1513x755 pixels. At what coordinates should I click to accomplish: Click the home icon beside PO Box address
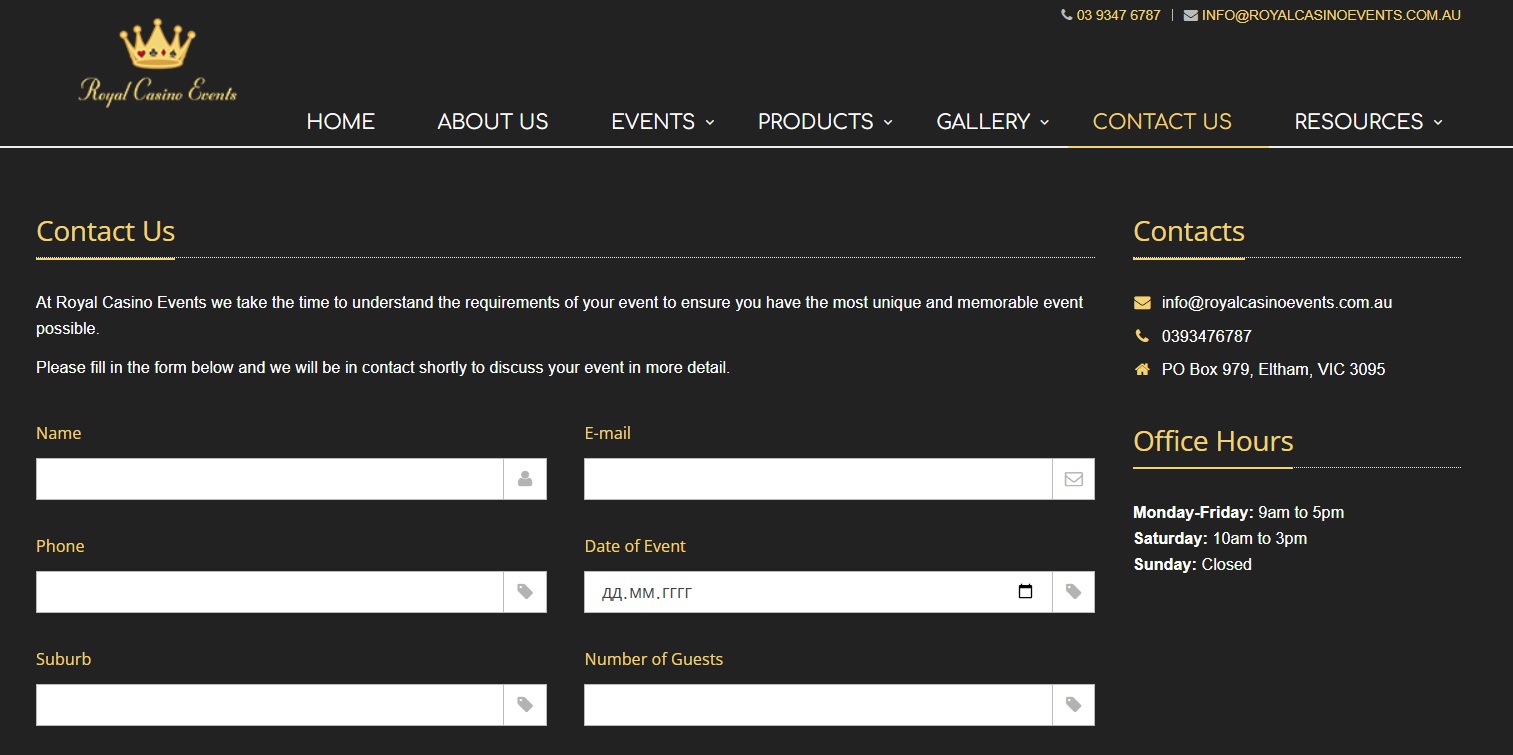pyautogui.click(x=1142, y=369)
